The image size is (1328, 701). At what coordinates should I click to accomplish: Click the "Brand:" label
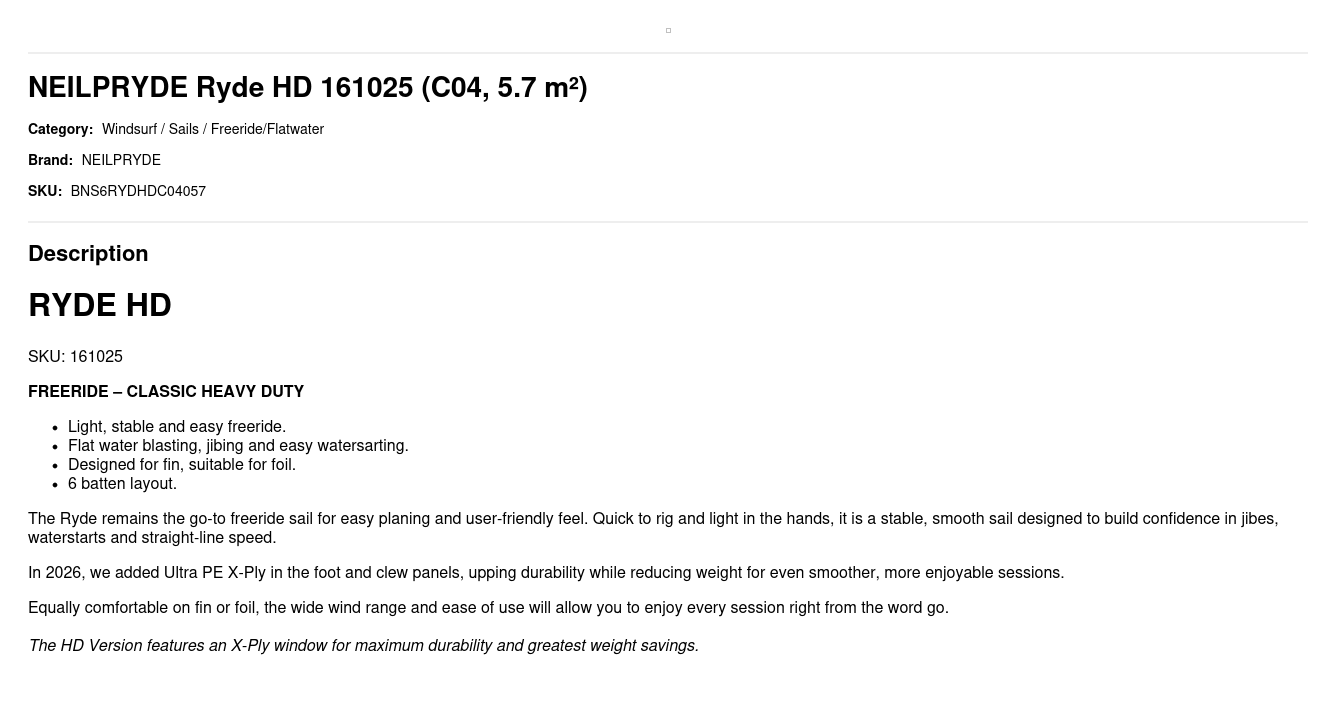[x=50, y=160]
